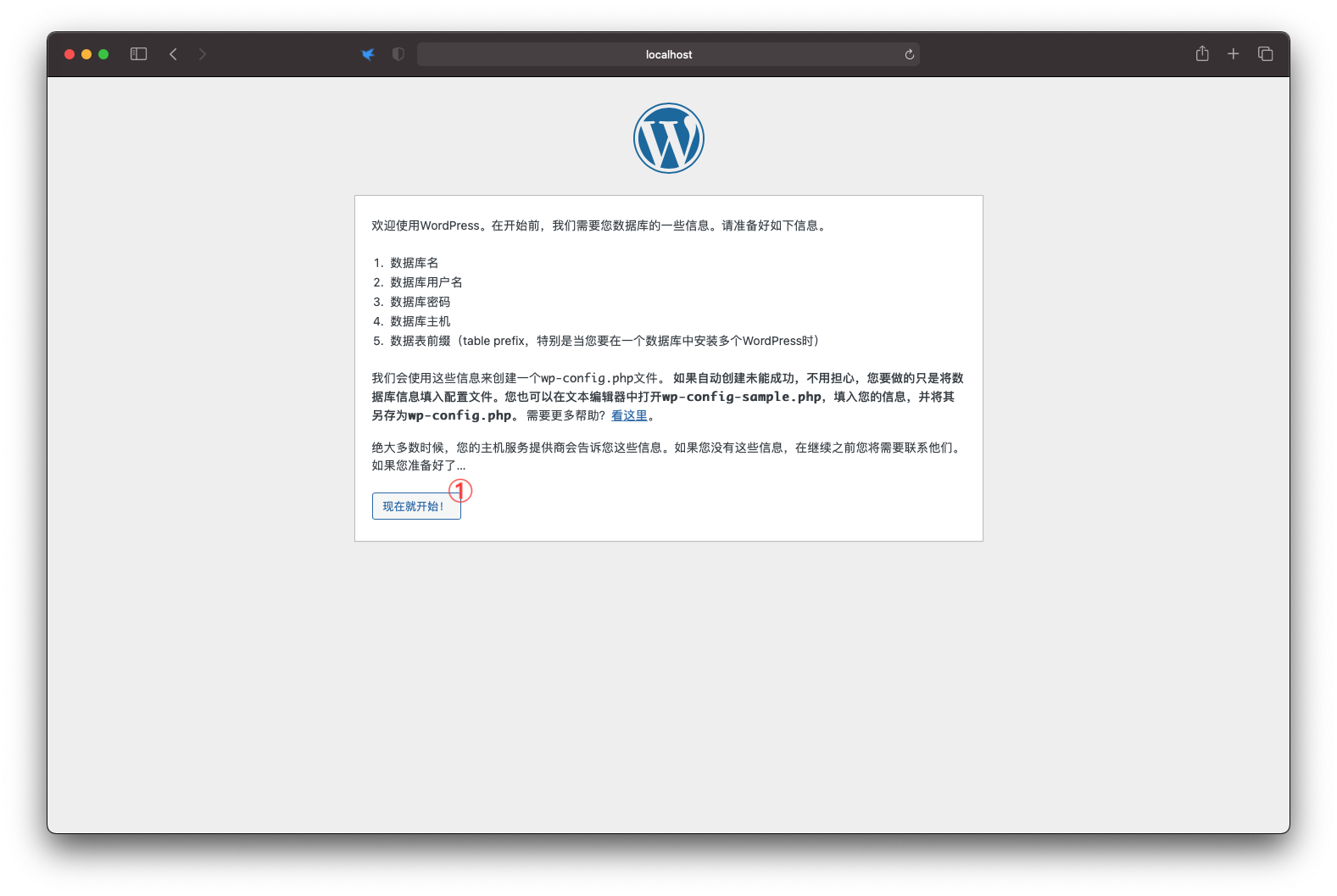Open a new tab with plus icon
This screenshot has height=896, width=1337.
[x=1233, y=54]
